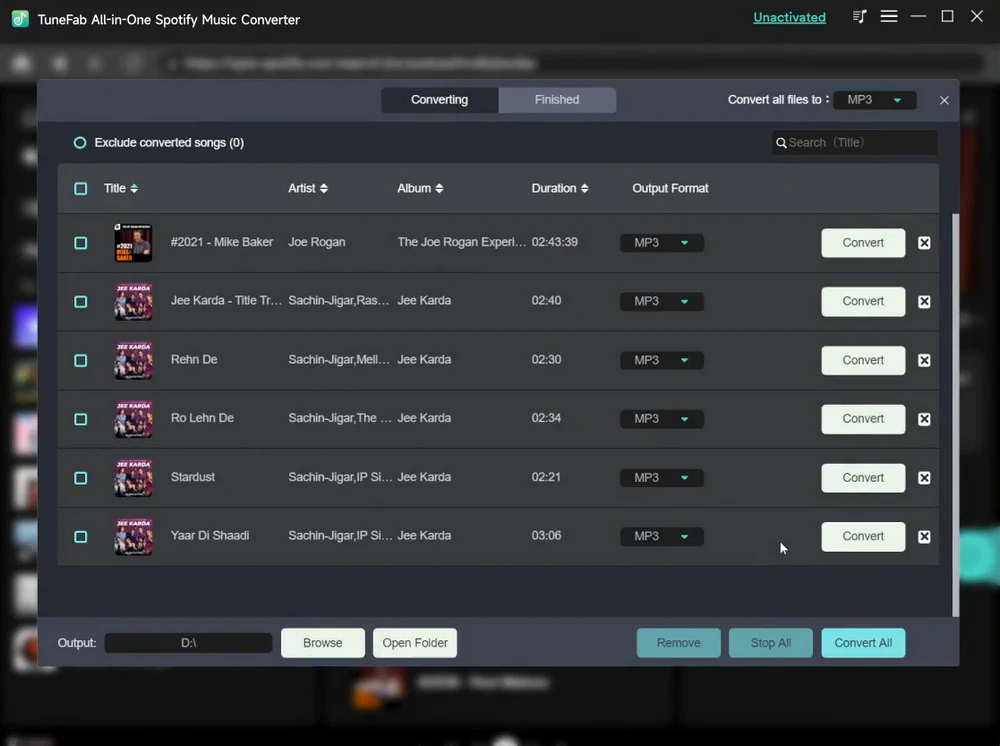The width and height of the screenshot is (1000, 746).
Task: Check the Rehn De row
Action: (x=80, y=360)
